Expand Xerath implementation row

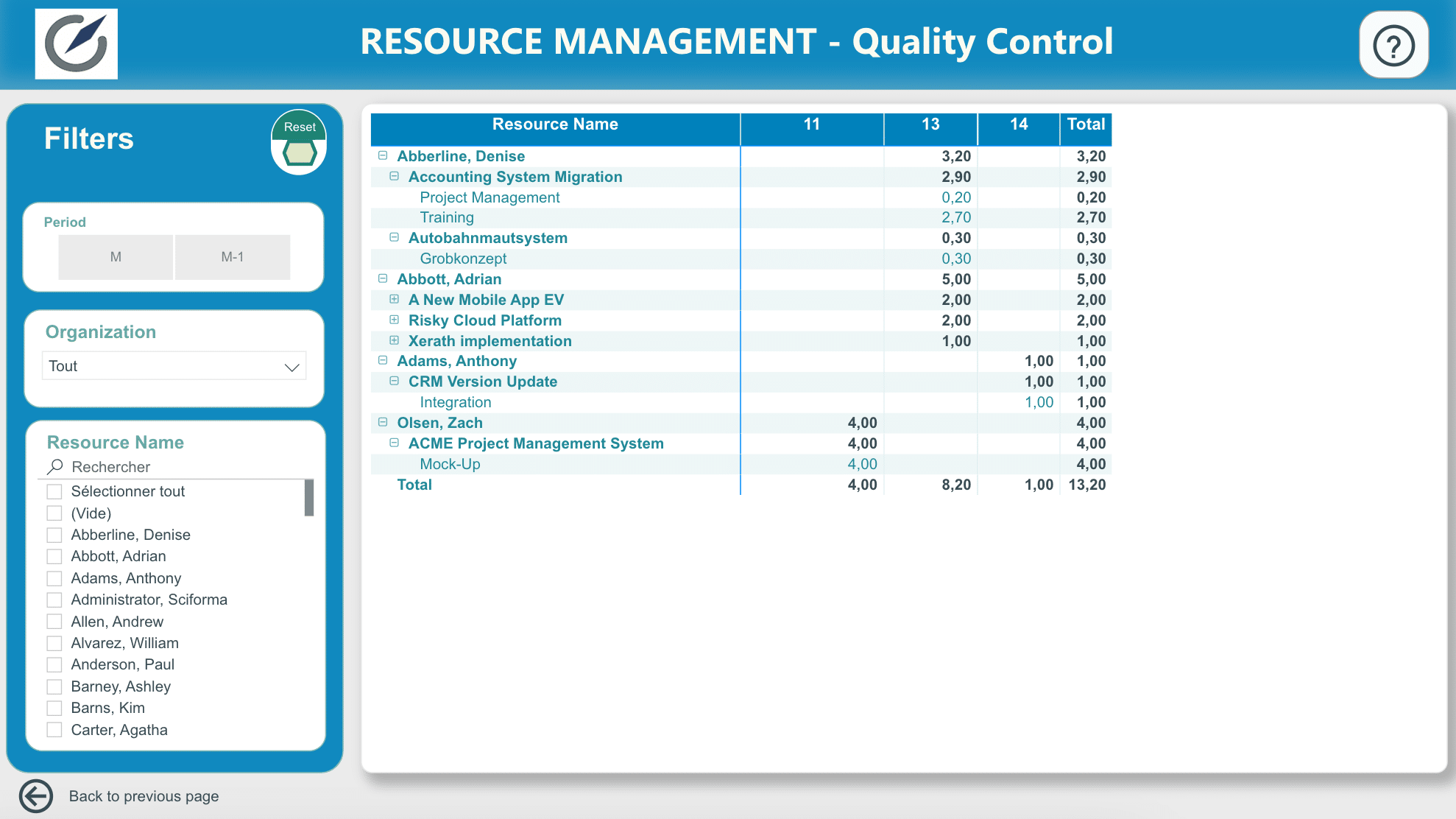(394, 340)
